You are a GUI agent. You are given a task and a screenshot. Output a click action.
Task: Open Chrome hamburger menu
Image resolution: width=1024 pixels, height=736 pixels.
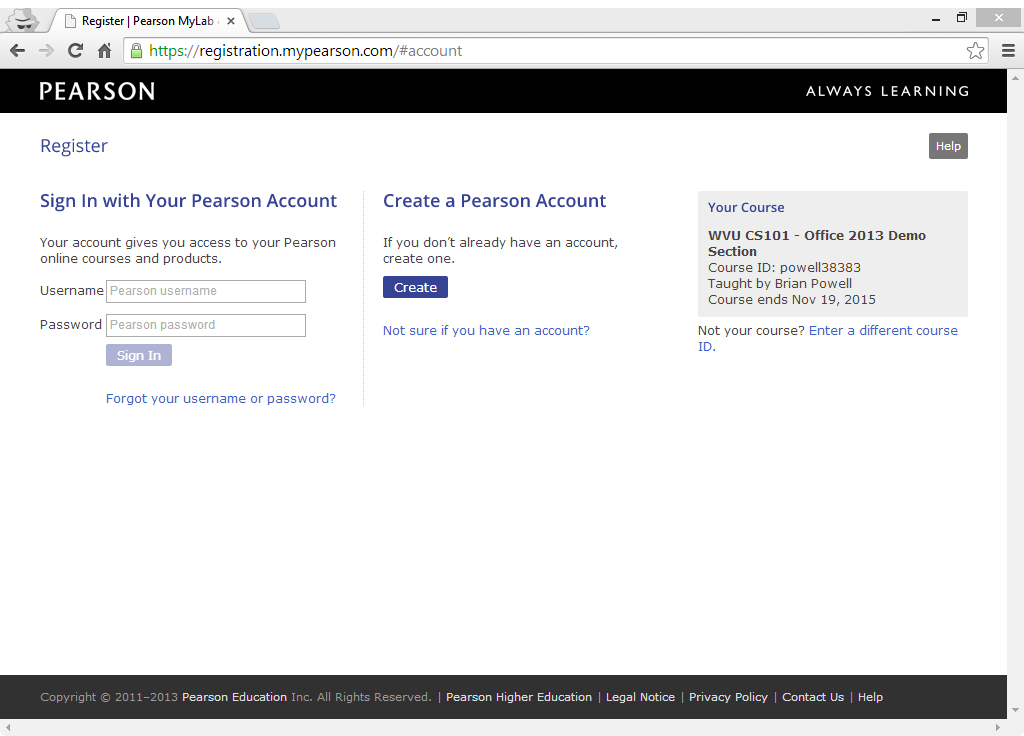pos(1008,50)
